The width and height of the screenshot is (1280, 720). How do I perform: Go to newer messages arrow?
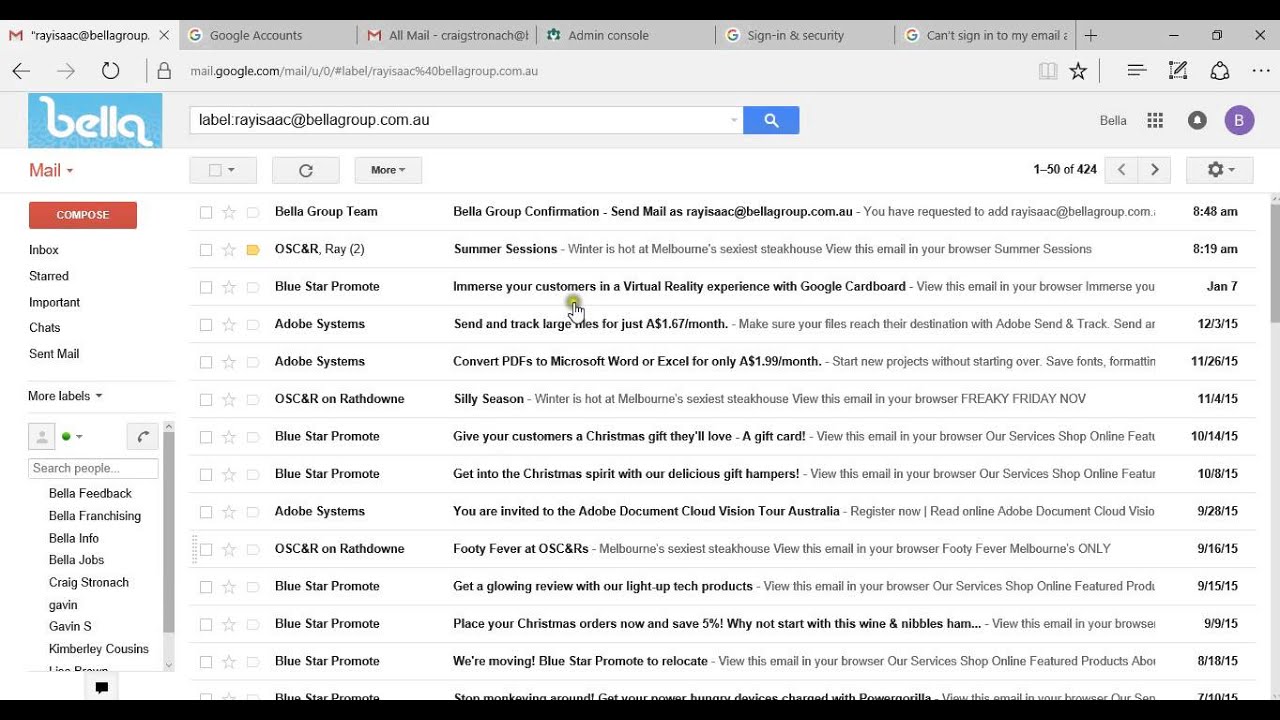click(1121, 170)
